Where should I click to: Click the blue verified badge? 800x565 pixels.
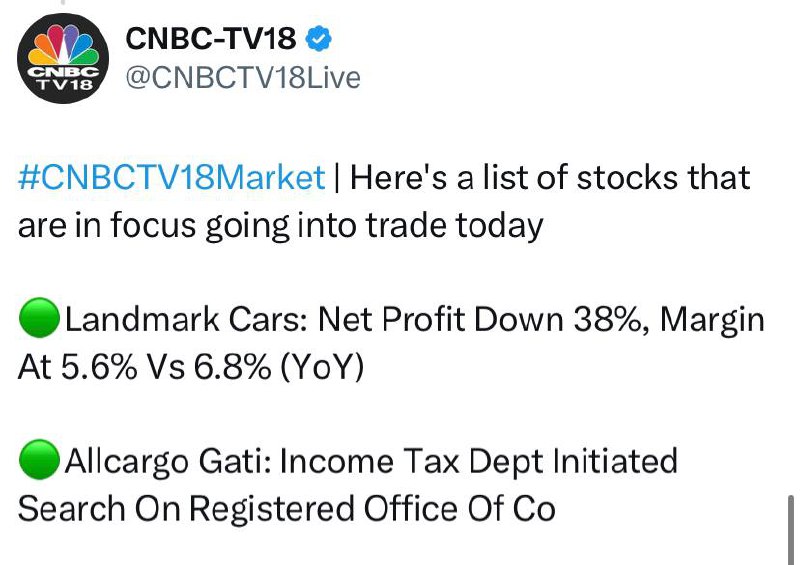point(318,38)
